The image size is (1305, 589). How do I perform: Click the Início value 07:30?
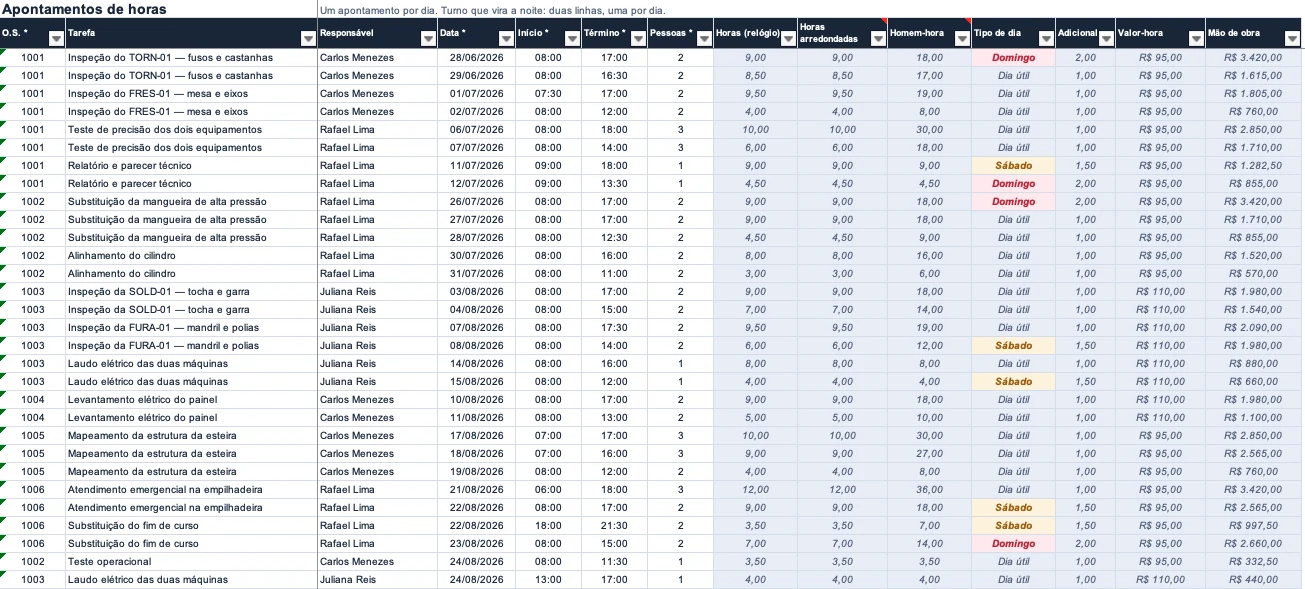coord(548,94)
